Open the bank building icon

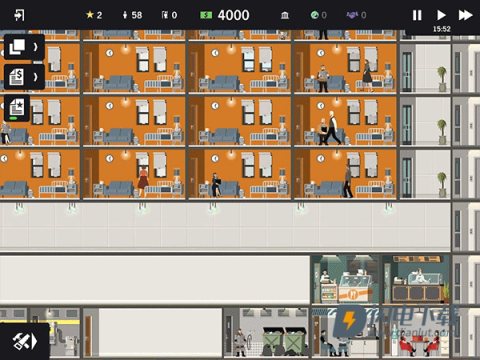pos(285,15)
